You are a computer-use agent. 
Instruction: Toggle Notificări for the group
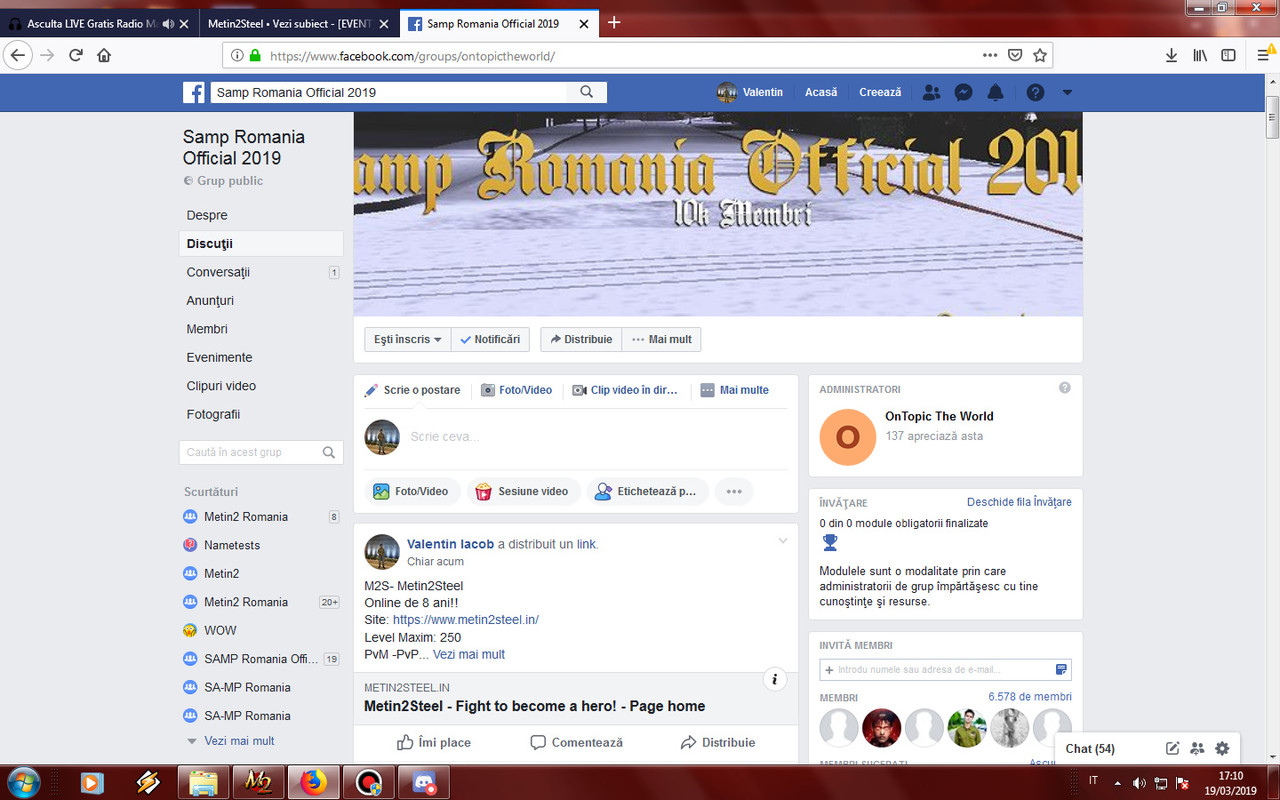[490, 339]
